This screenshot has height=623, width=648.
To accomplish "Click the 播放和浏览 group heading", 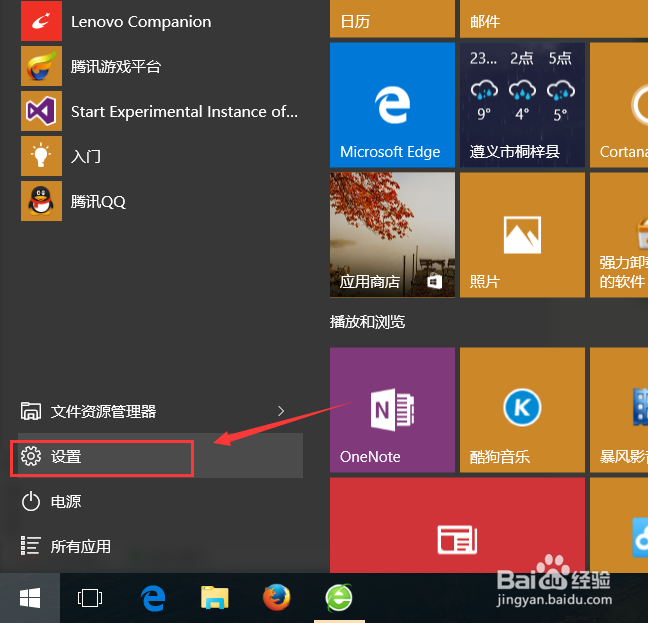I will 367,322.
